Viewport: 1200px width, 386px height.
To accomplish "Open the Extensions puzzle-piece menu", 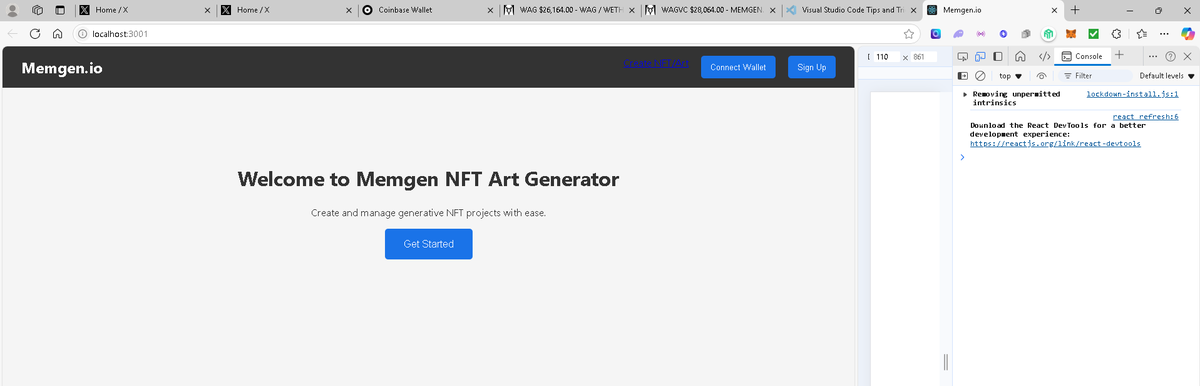I will coord(1117,33).
